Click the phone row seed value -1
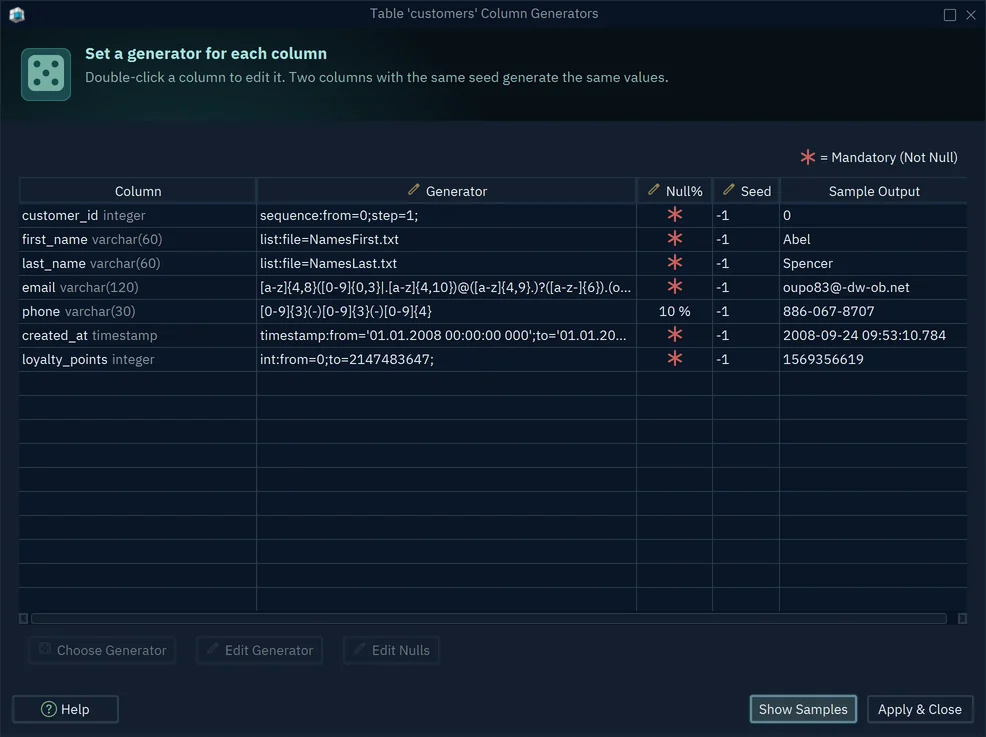 [723, 311]
